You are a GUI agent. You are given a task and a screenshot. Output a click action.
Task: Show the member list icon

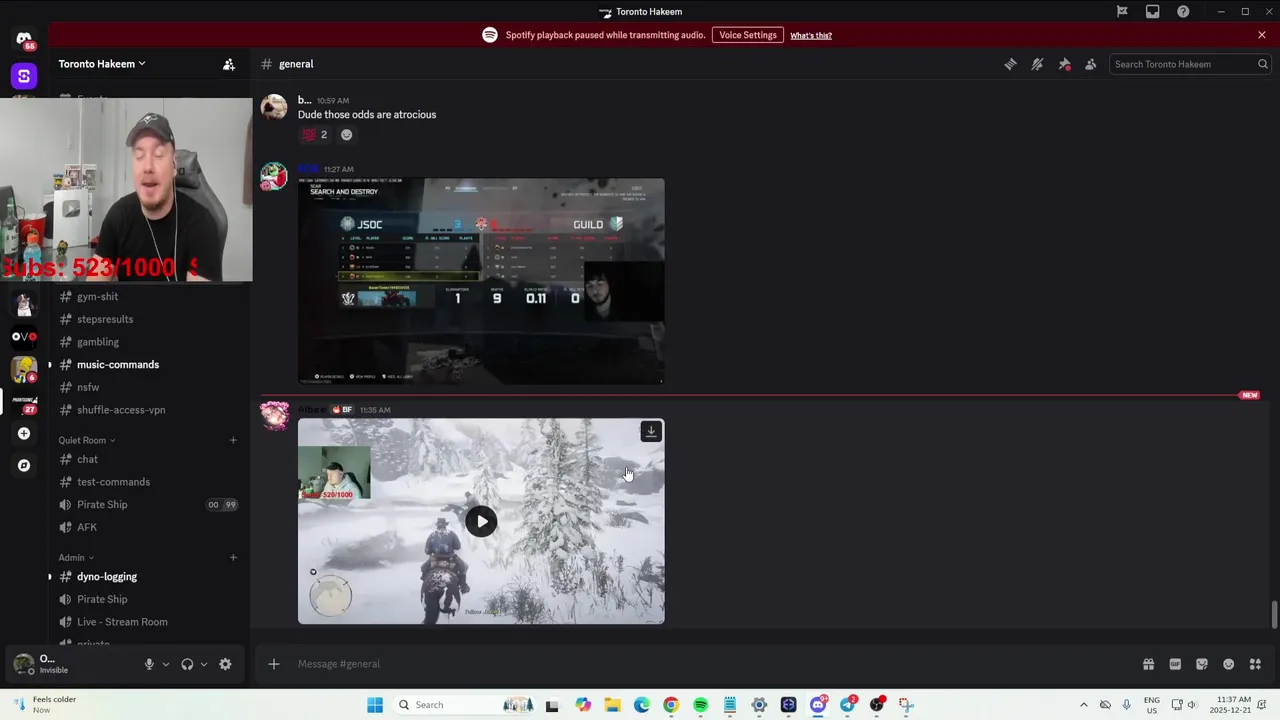tap(1091, 64)
